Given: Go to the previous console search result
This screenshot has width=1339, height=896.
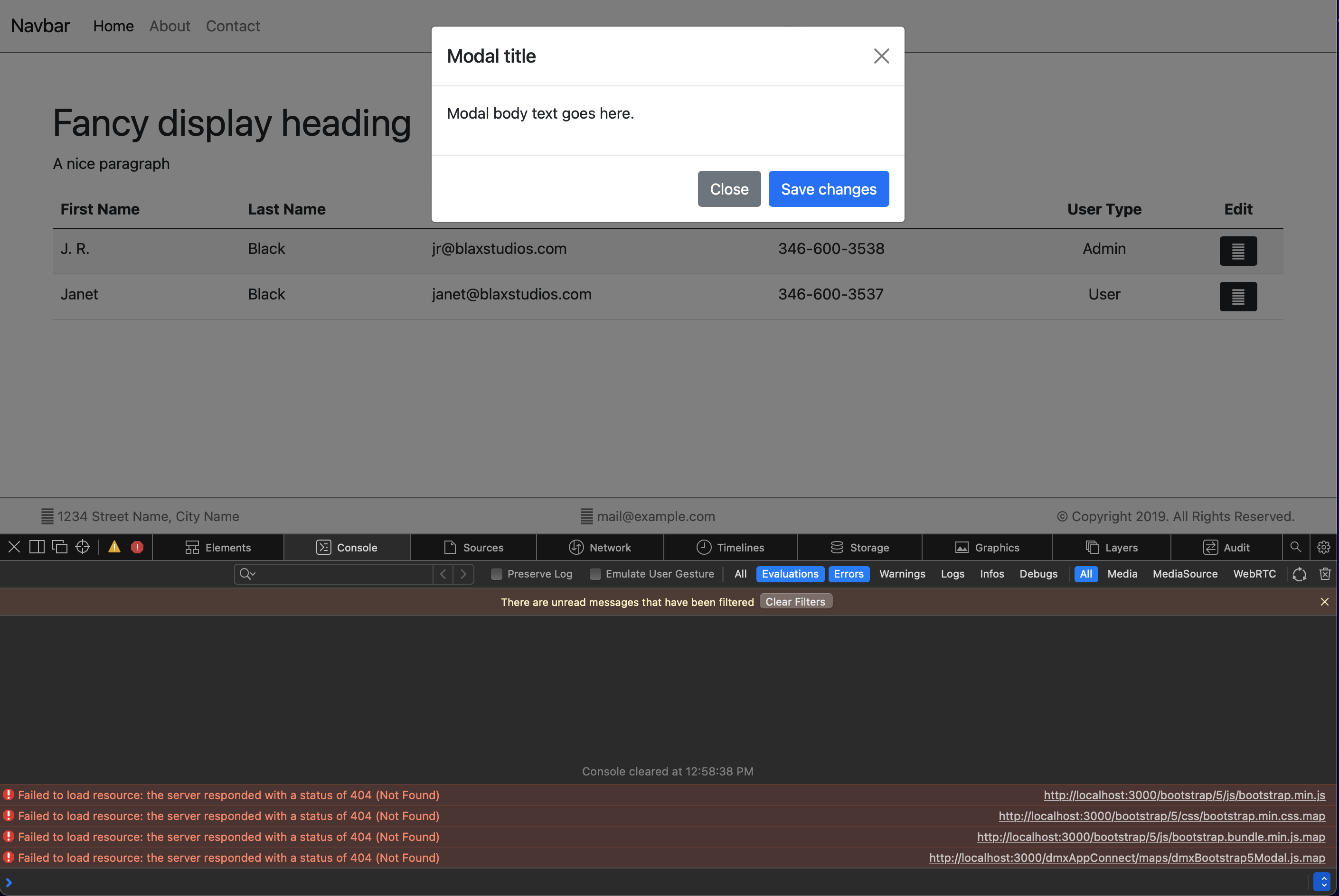Looking at the screenshot, I should point(443,574).
